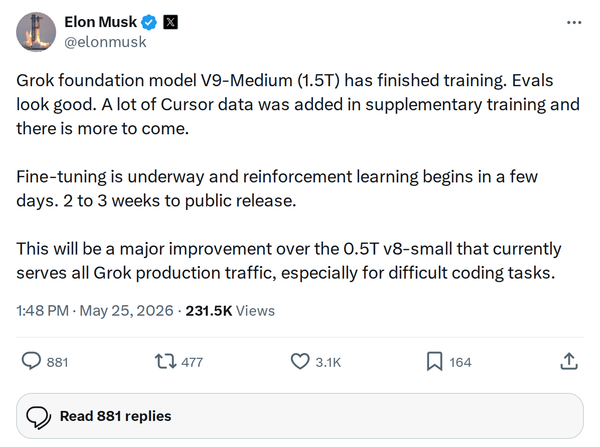Viewport: 600px width, 447px height.
Task: Visit the @elonmusk handle link
Action: pos(105,42)
